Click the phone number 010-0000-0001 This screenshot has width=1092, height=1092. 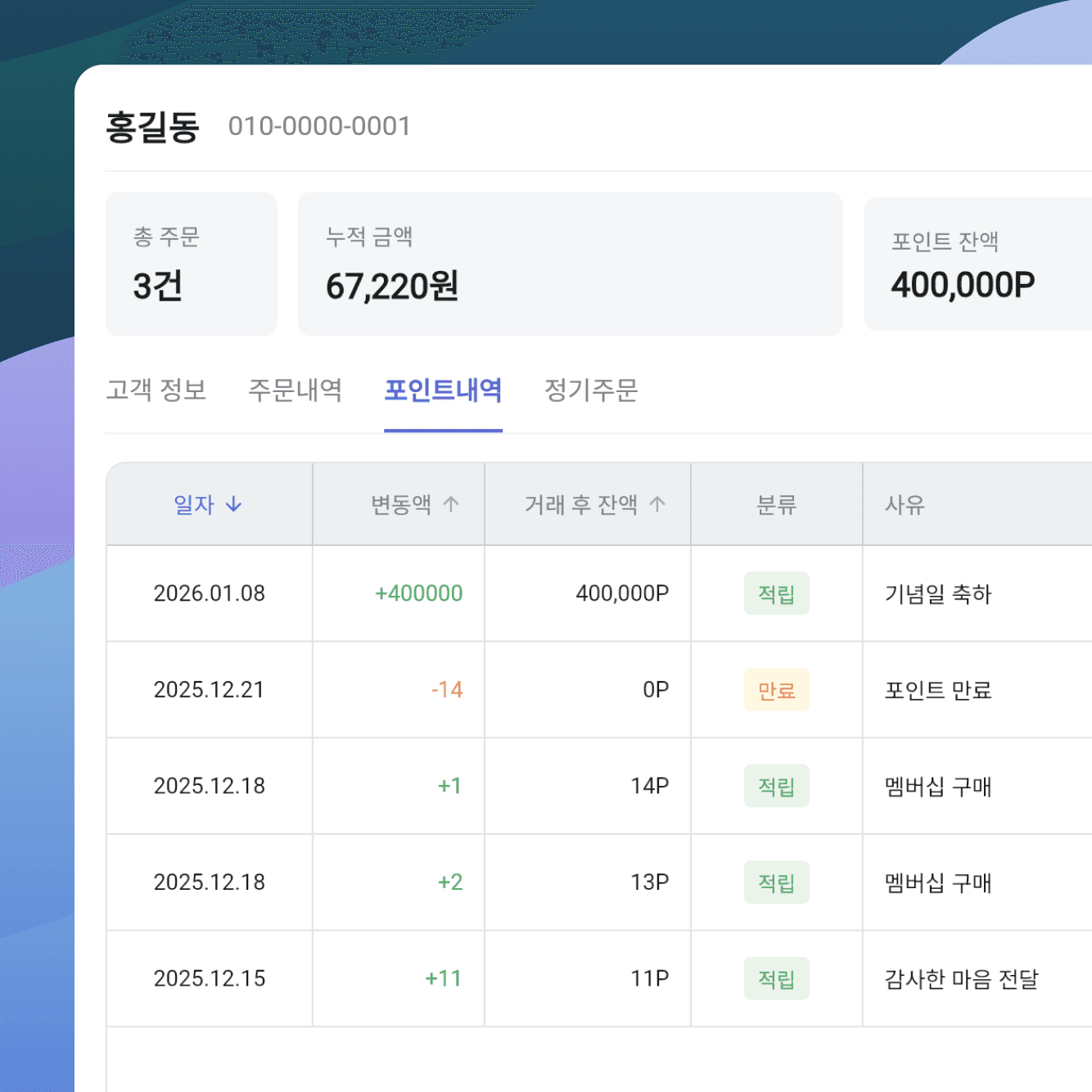click(x=320, y=126)
